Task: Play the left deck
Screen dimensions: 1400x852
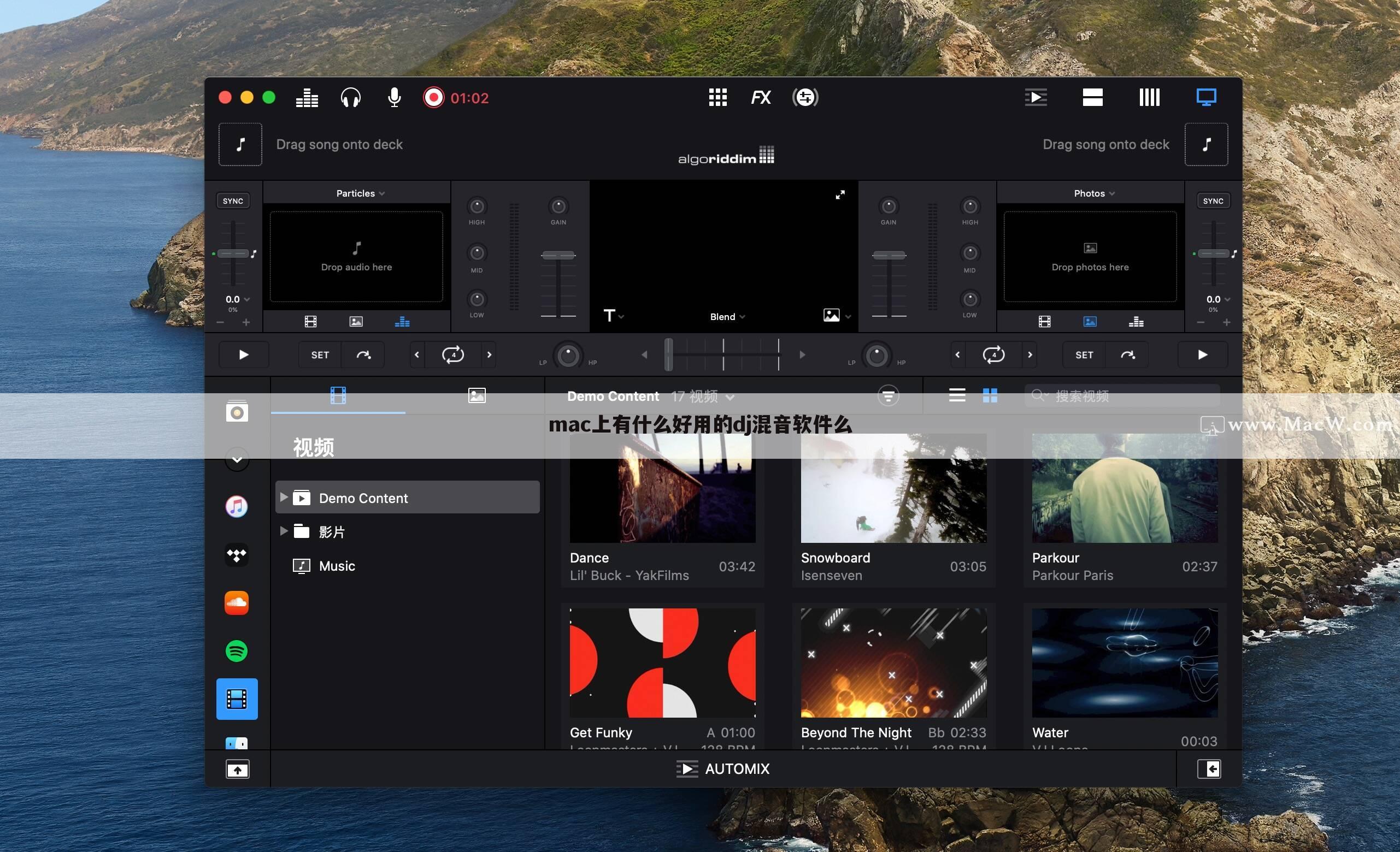Action: pos(243,355)
